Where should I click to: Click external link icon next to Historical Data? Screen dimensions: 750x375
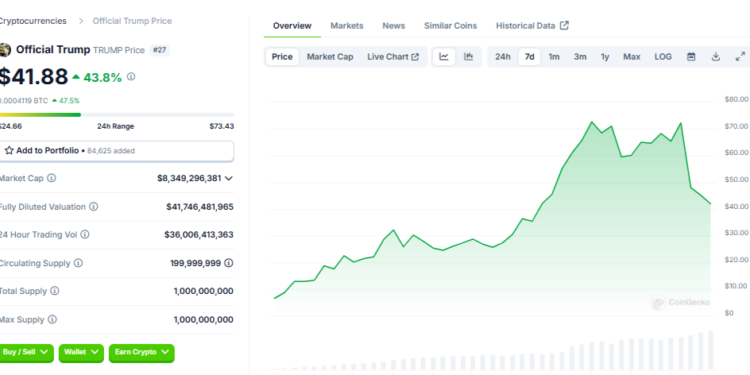tap(564, 25)
